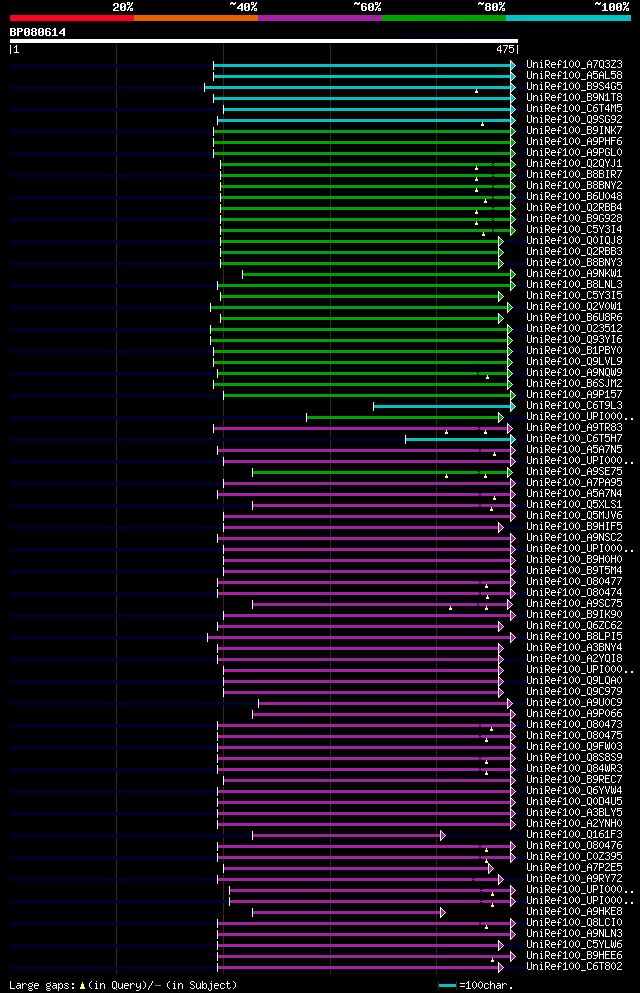
Task: Select hit UniRef100_A9U0C9
Action: click(574, 702)
